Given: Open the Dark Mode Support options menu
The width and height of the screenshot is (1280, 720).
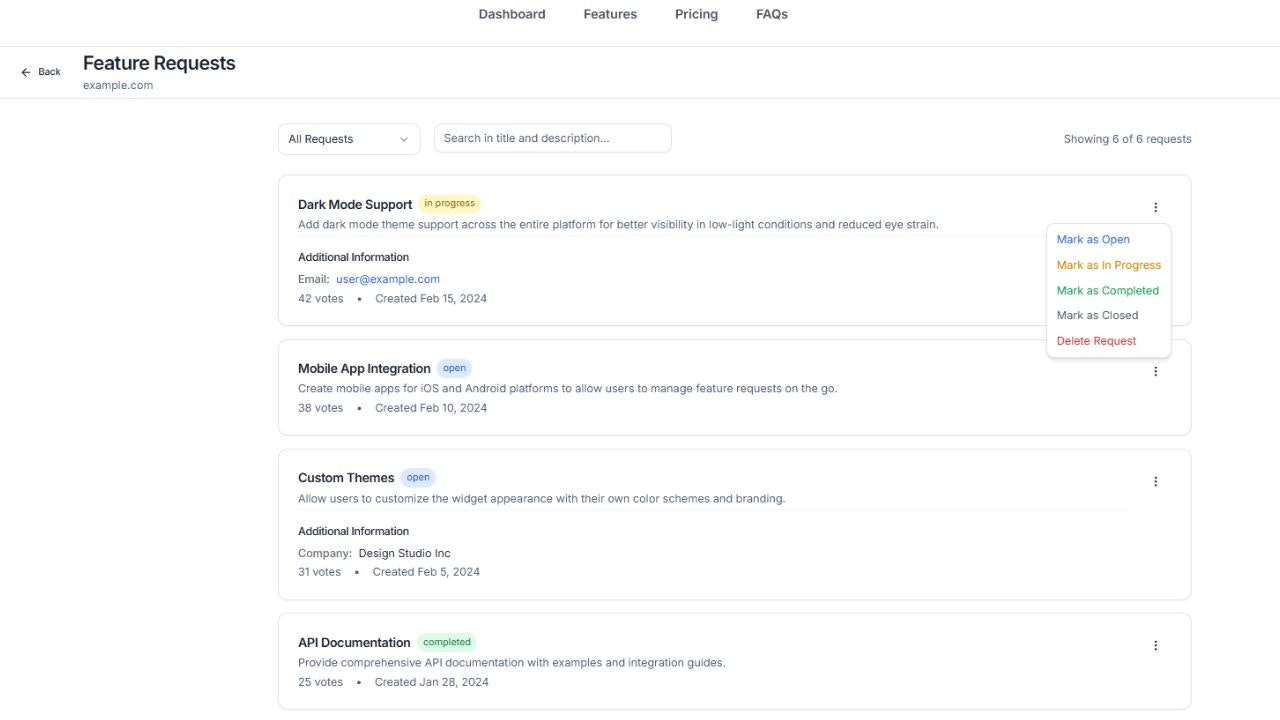Looking at the screenshot, I should pyautogui.click(x=1155, y=208).
